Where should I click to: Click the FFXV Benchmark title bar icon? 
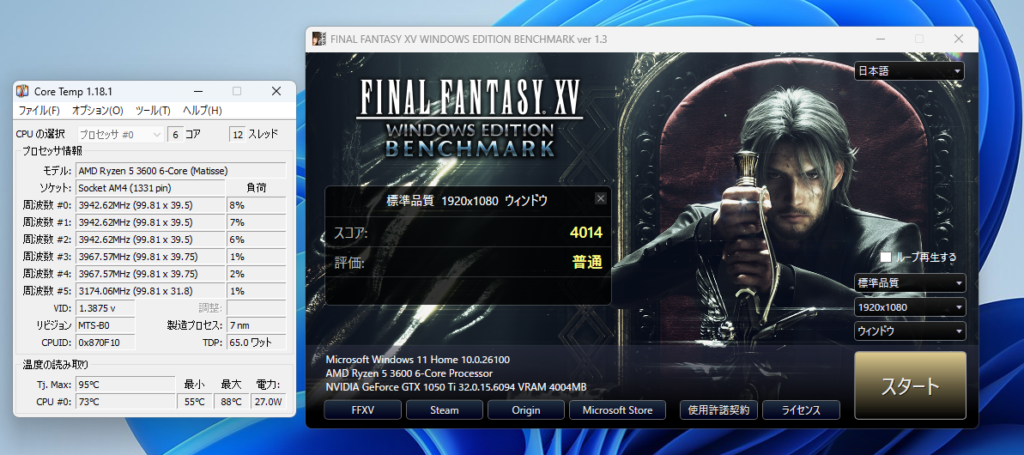pos(319,39)
